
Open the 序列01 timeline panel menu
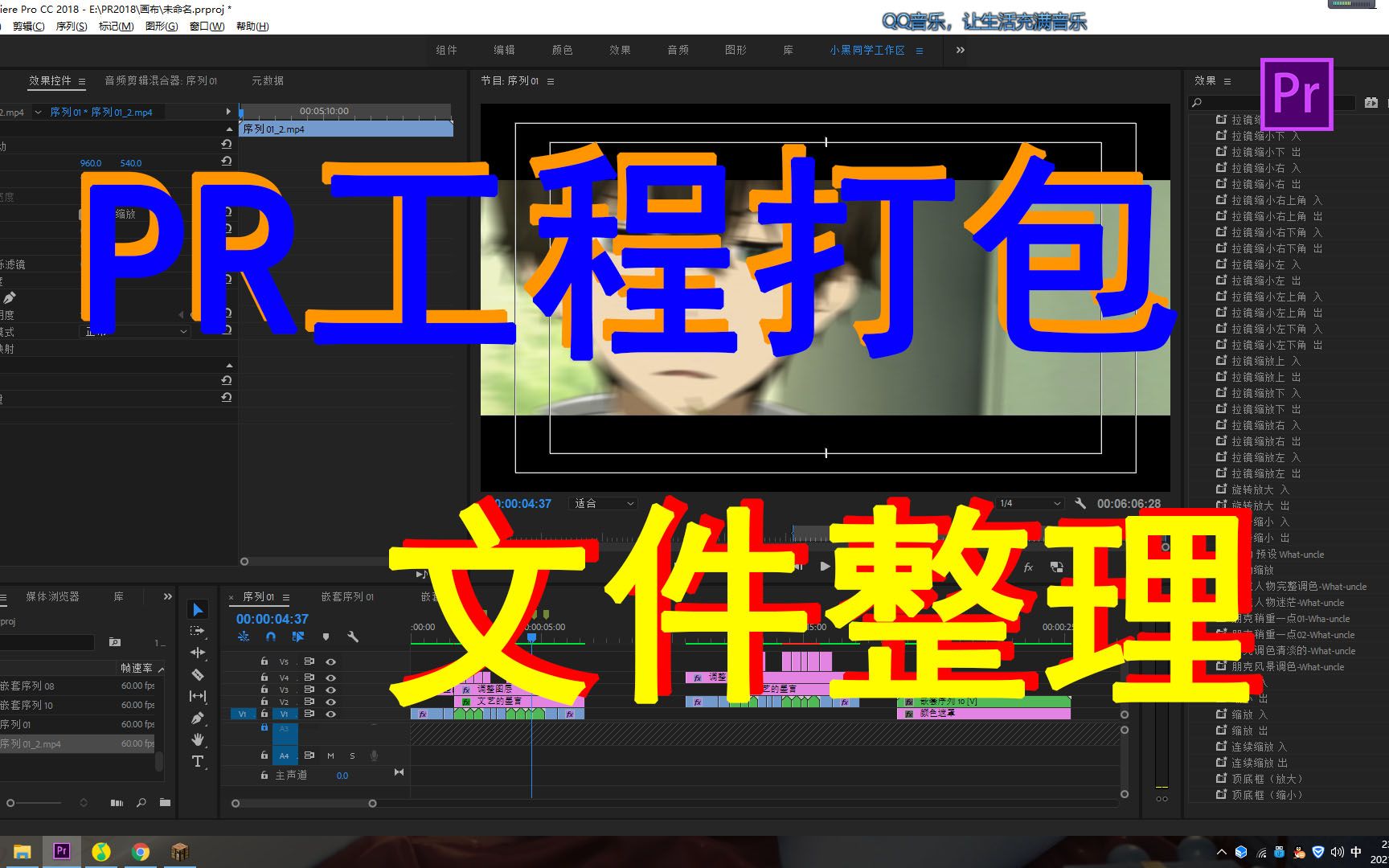coord(286,597)
